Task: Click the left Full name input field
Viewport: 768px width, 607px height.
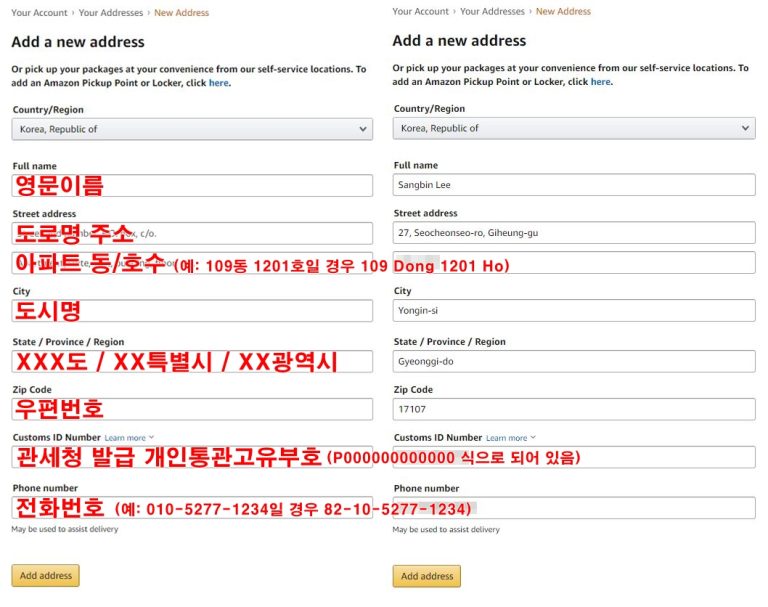Action: tap(192, 186)
